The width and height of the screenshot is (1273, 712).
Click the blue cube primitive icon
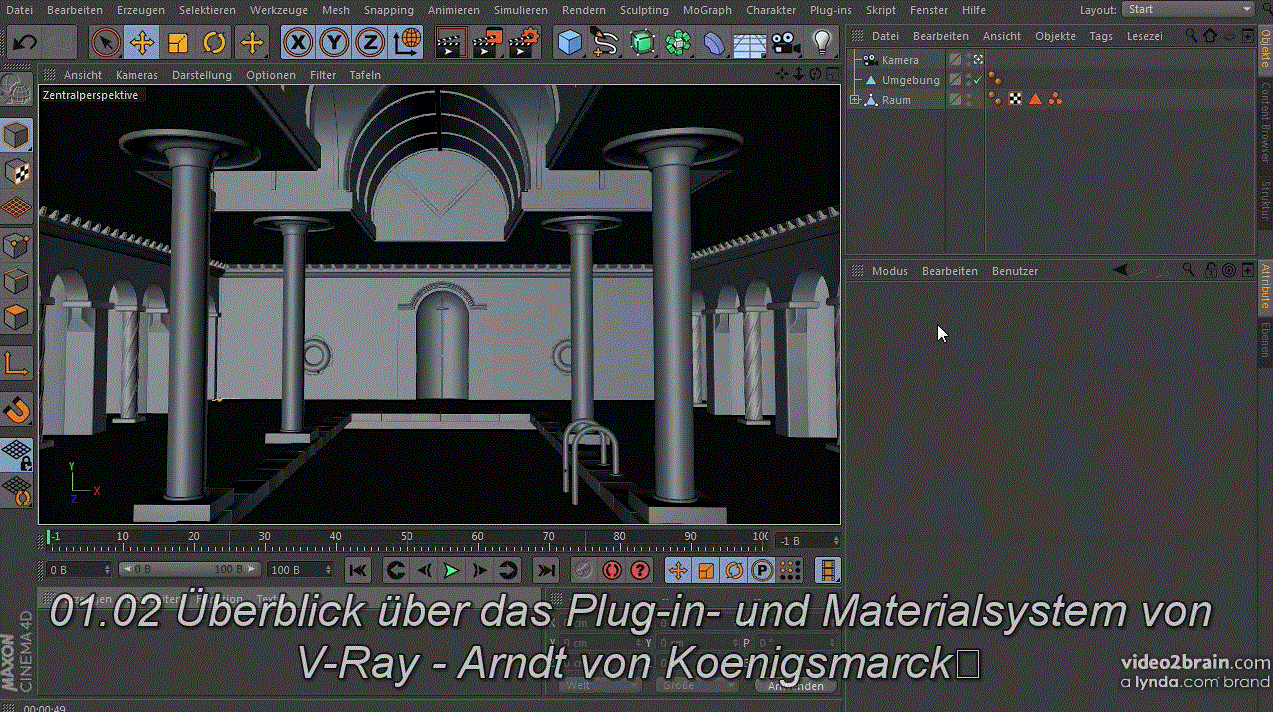[x=569, y=43]
